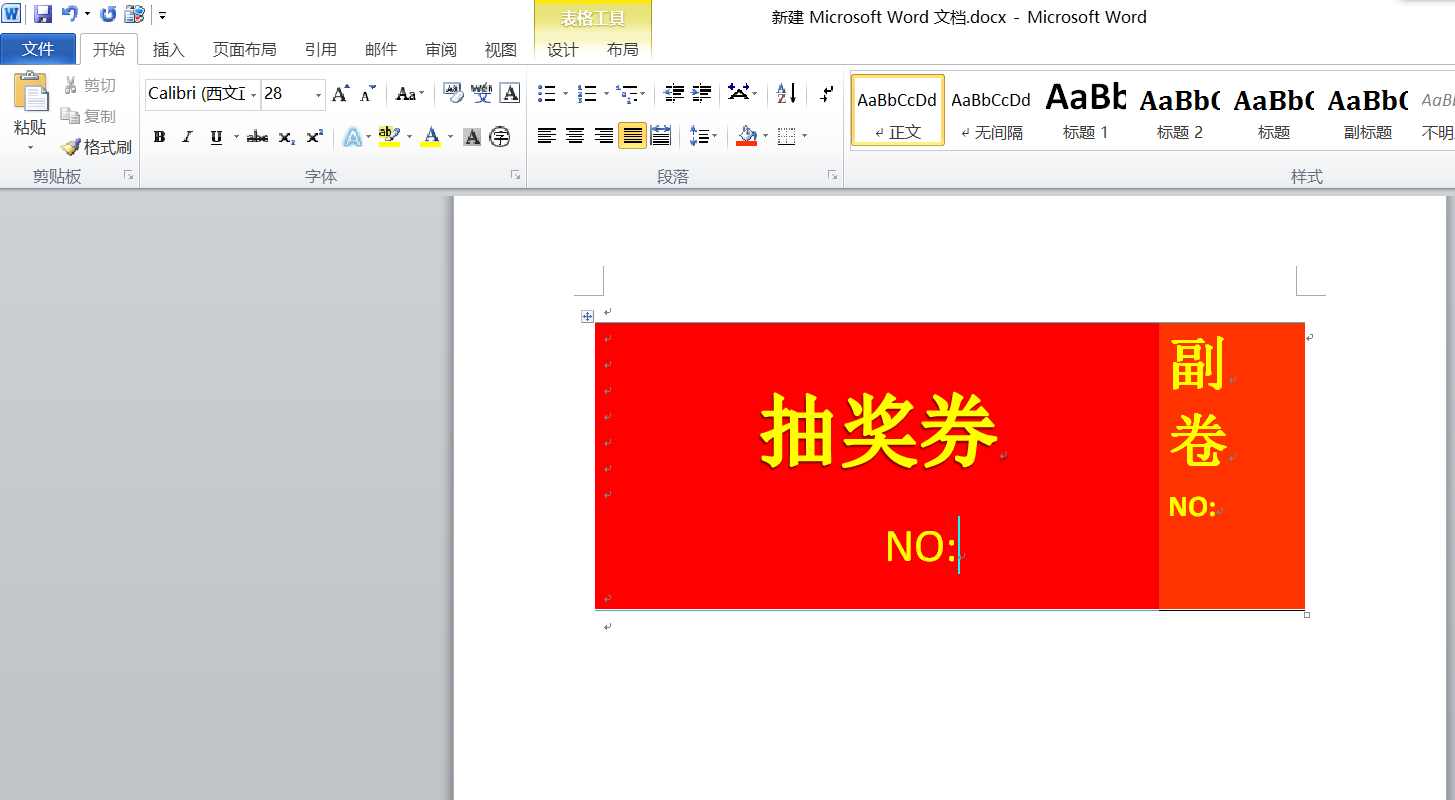Screen dimensions: 1455x800
Task: Open the font name dropdown
Action: [x=253, y=94]
